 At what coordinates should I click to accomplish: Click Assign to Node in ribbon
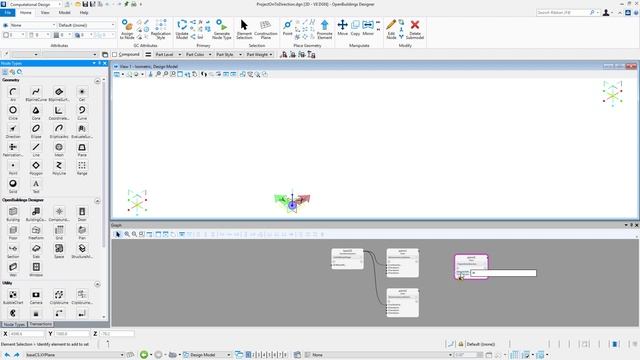[127, 29]
